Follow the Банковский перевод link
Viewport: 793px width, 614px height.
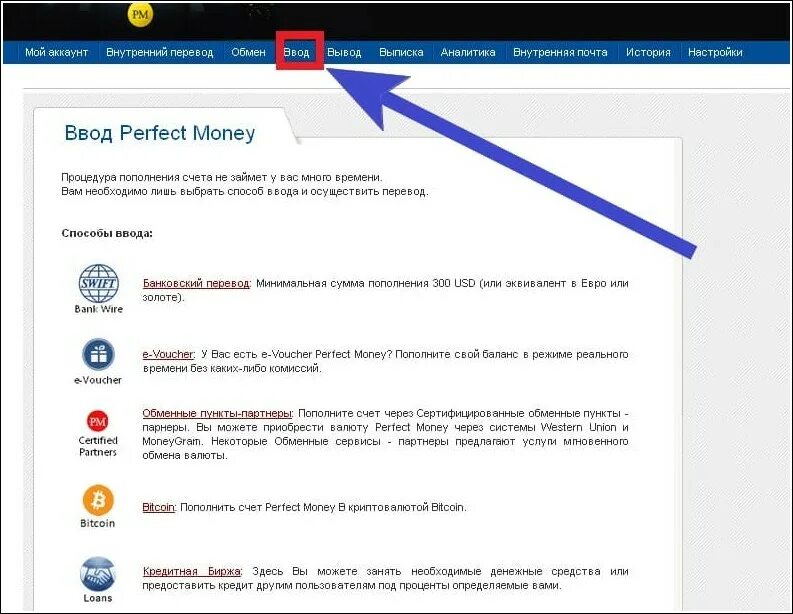[196, 283]
